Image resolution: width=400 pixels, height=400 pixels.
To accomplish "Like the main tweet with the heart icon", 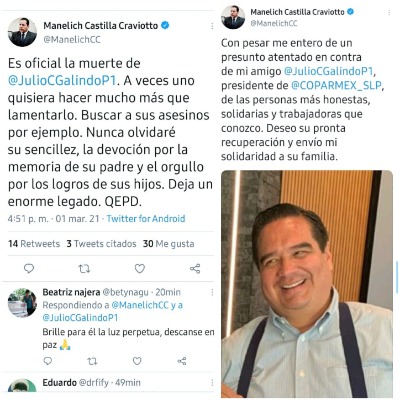I will (x=140, y=268).
